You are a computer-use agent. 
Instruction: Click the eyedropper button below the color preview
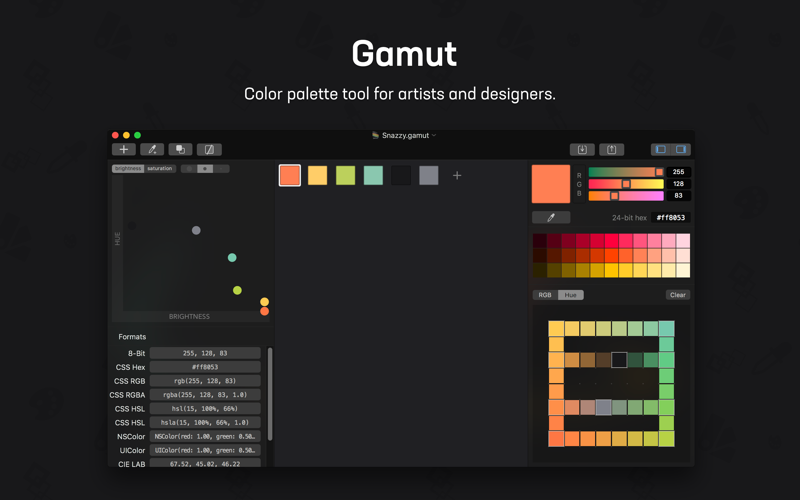[551, 217]
